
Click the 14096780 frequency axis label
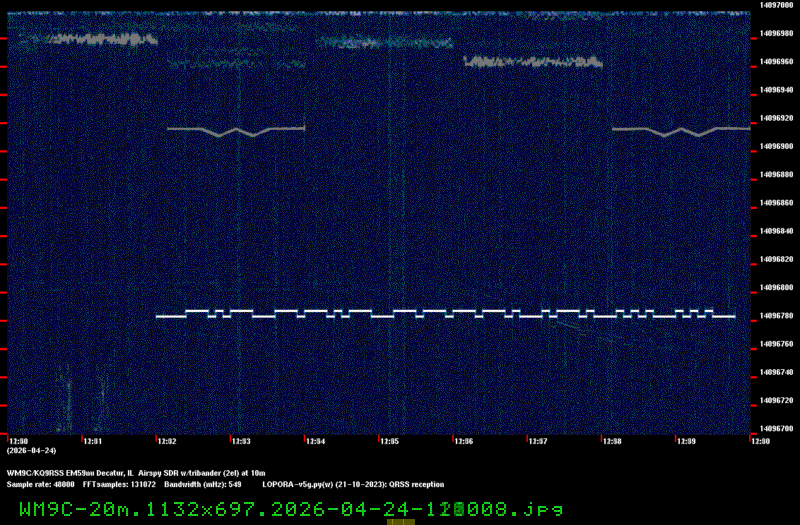click(778, 316)
